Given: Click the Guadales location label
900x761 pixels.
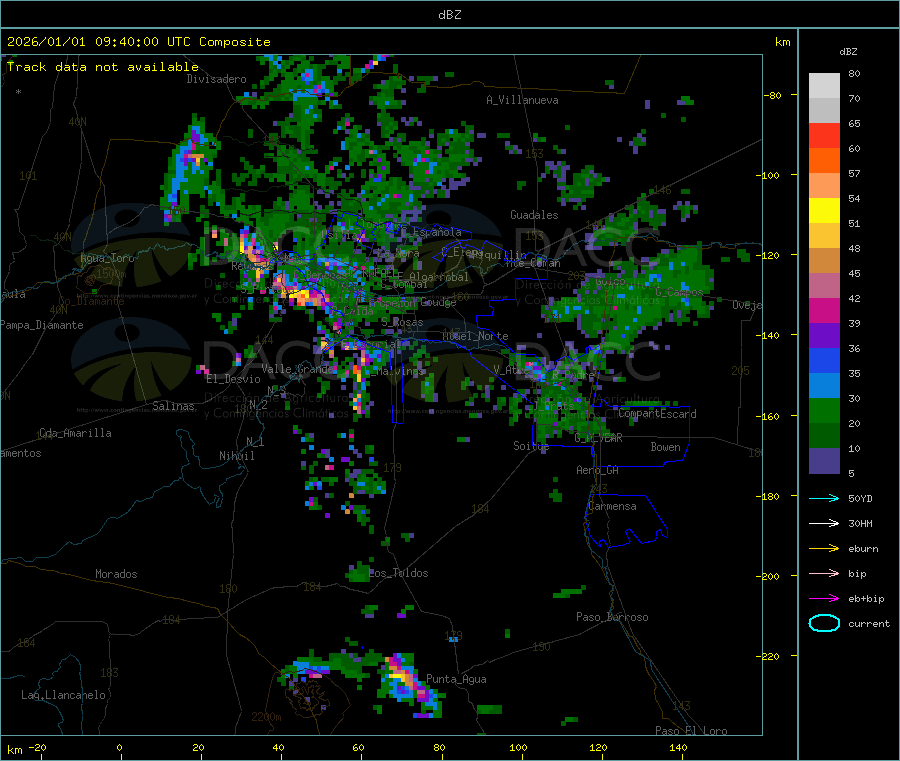Looking at the screenshot, I should [534, 215].
